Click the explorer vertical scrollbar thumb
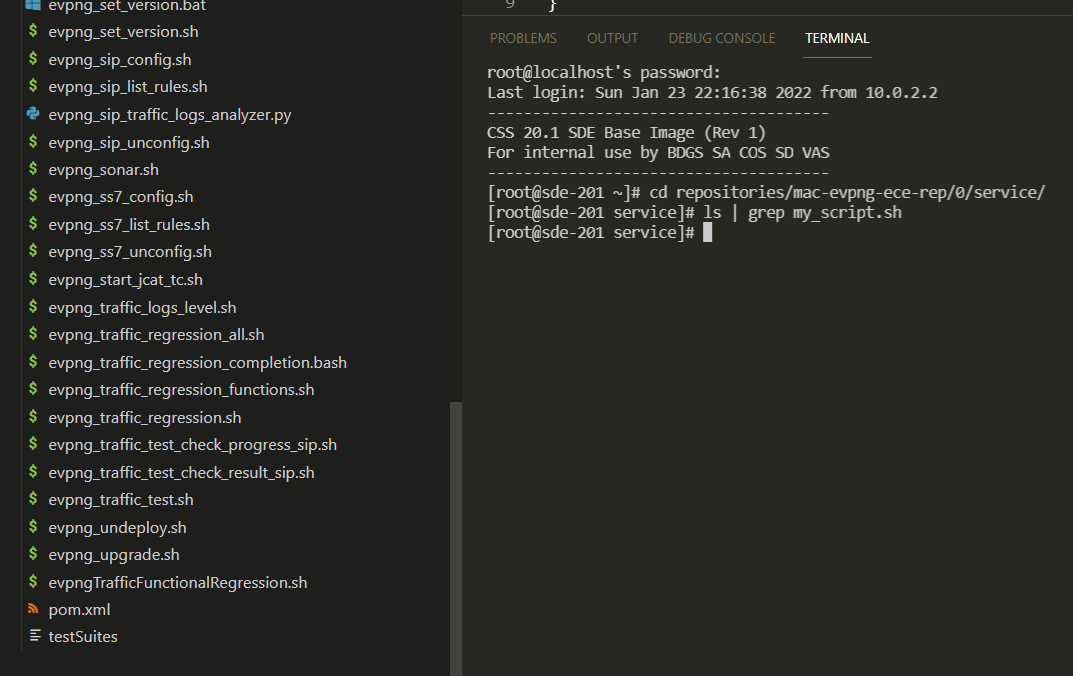The image size is (1073, 676). 456,538
